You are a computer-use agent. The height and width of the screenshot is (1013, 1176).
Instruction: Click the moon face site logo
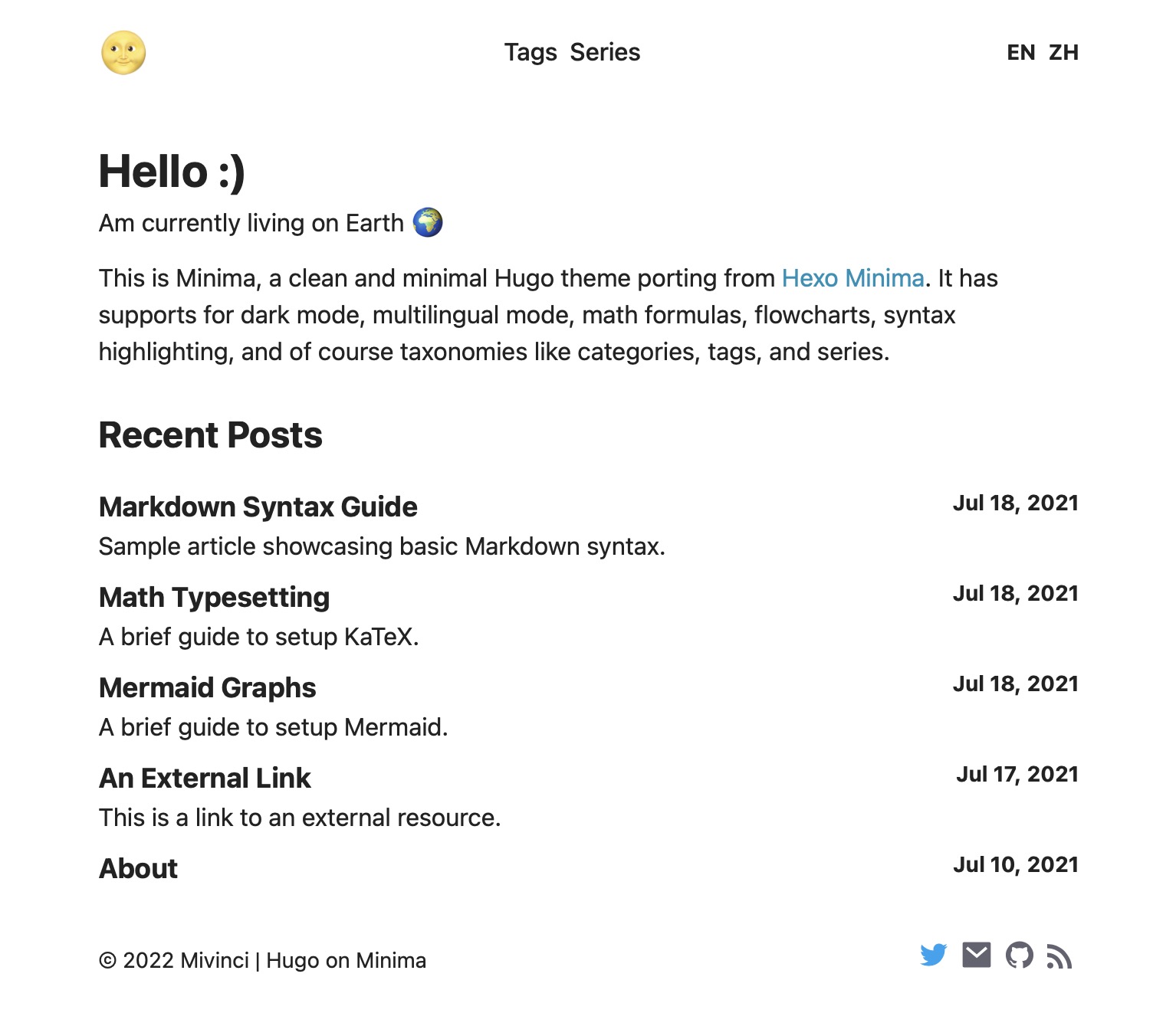[123, 53]
